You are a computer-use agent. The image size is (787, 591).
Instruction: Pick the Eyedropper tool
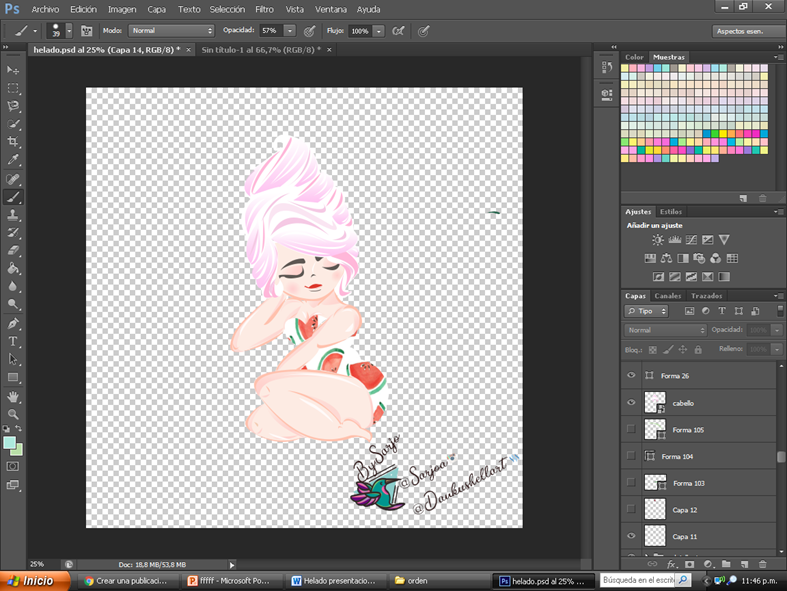(x=13, y=160)
